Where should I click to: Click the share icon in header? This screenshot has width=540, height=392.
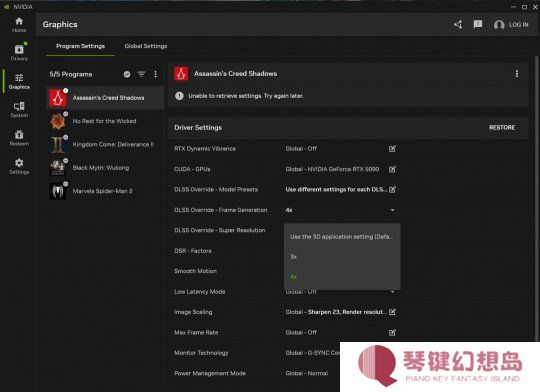(458, 24)
